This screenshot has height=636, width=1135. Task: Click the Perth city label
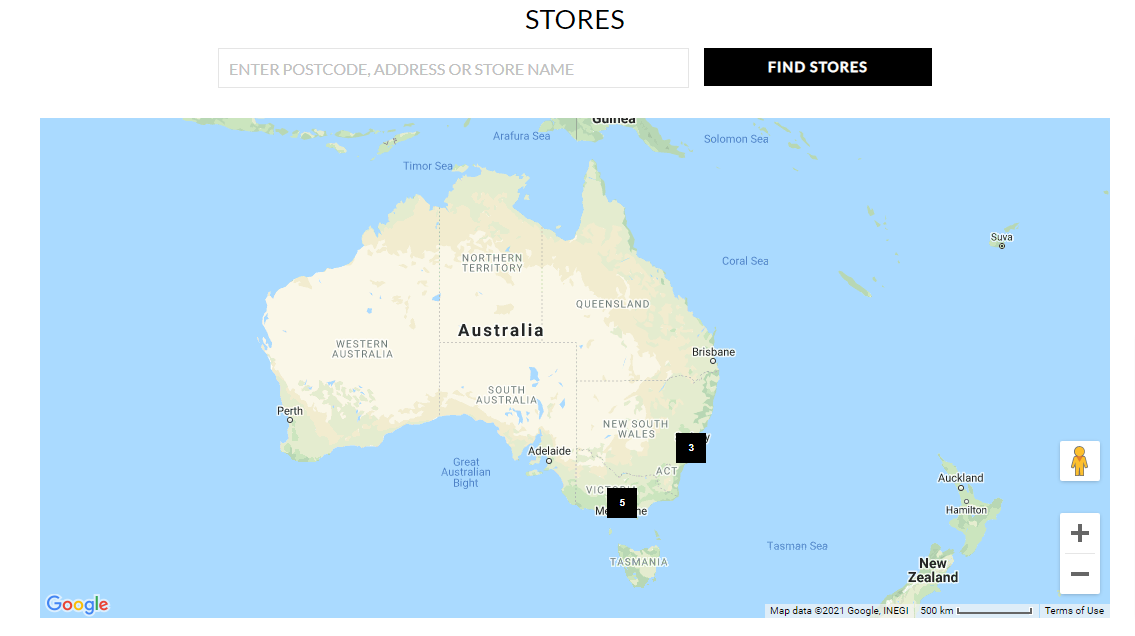(289, 411)
